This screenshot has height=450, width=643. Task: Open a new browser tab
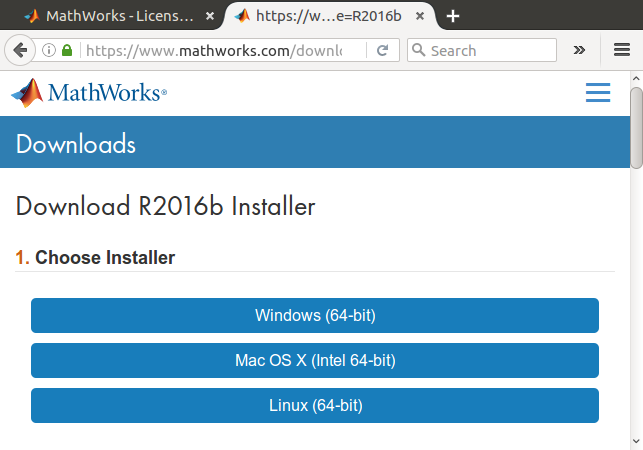click(453, 16)
